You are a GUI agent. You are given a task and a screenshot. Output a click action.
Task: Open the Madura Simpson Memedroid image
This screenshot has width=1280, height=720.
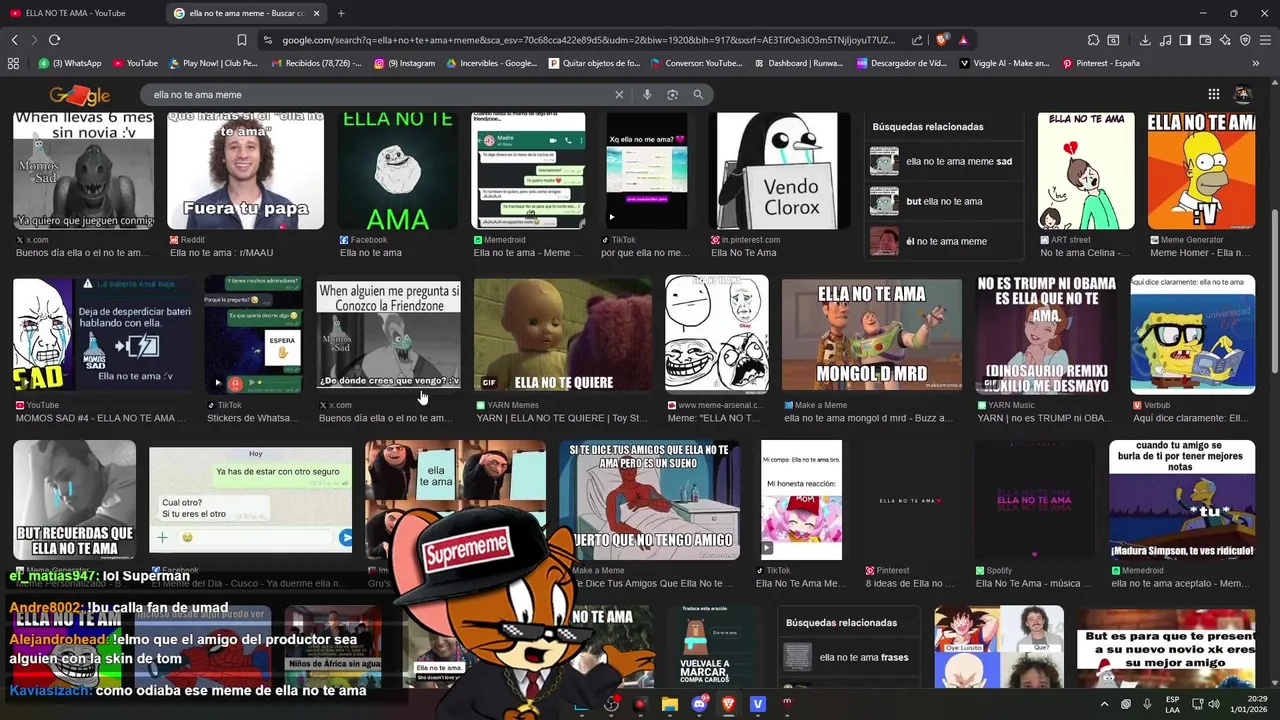click(x=1181, y=500)
